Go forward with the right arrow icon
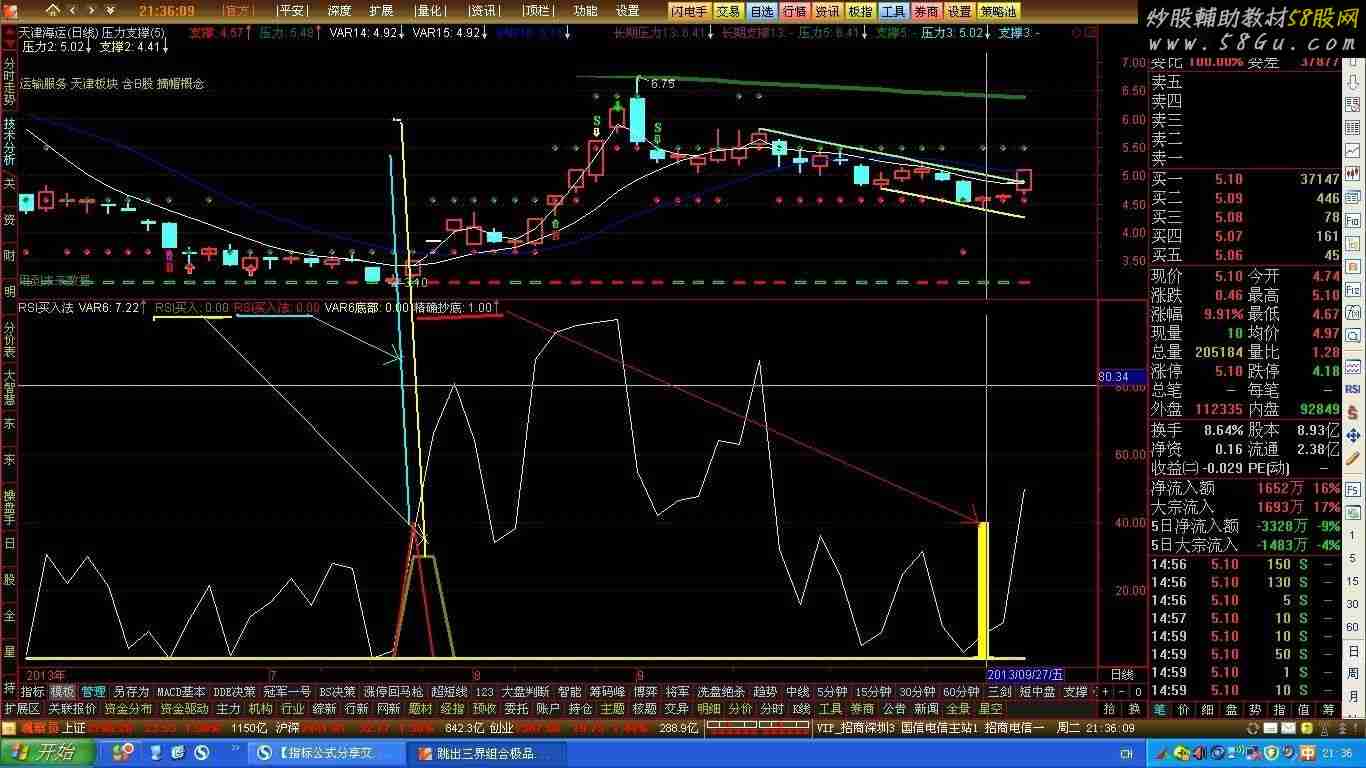The width and height of the screenshot is (1366, 768). [91, 11]
